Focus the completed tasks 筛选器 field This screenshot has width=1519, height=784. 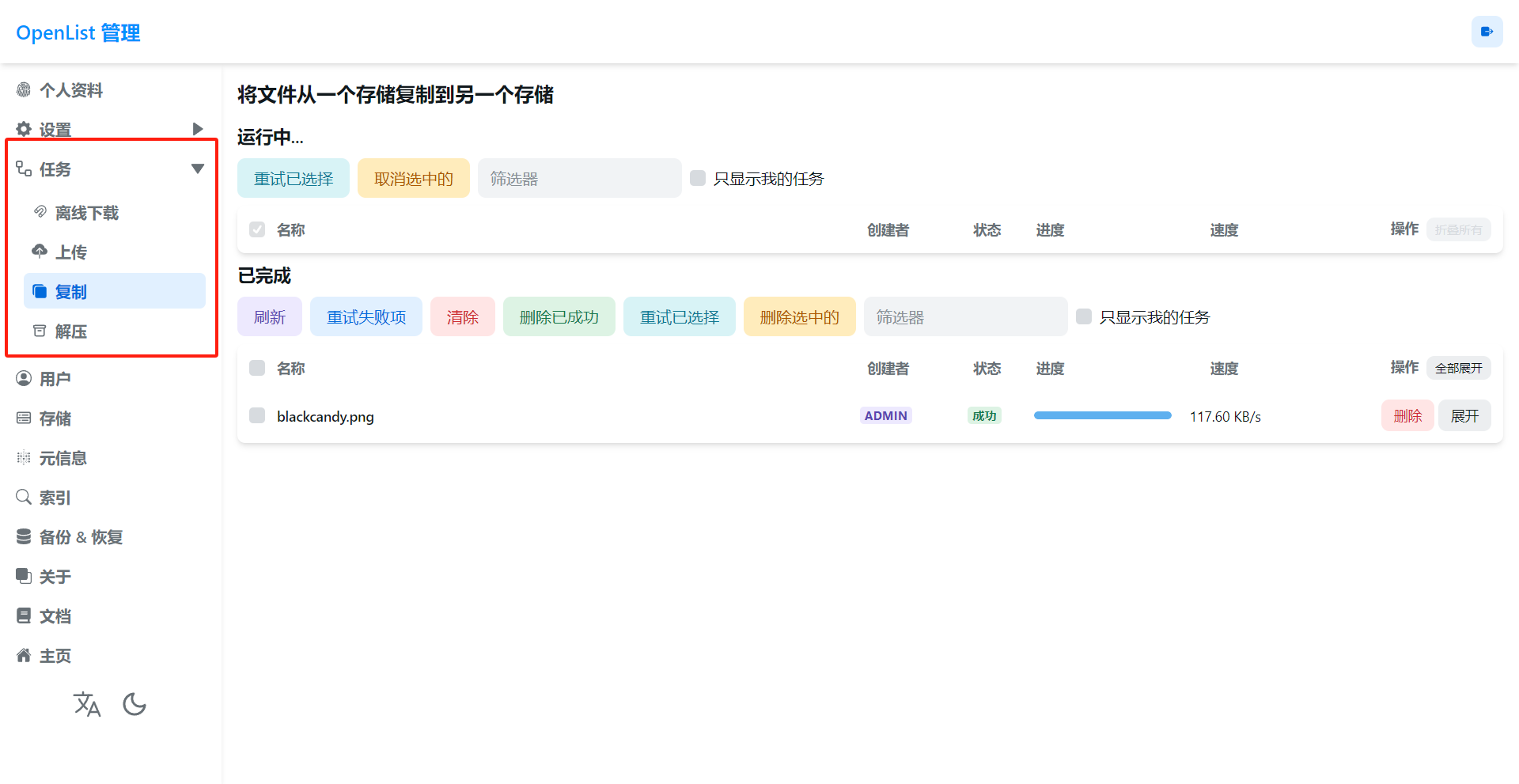coord(966,316)
